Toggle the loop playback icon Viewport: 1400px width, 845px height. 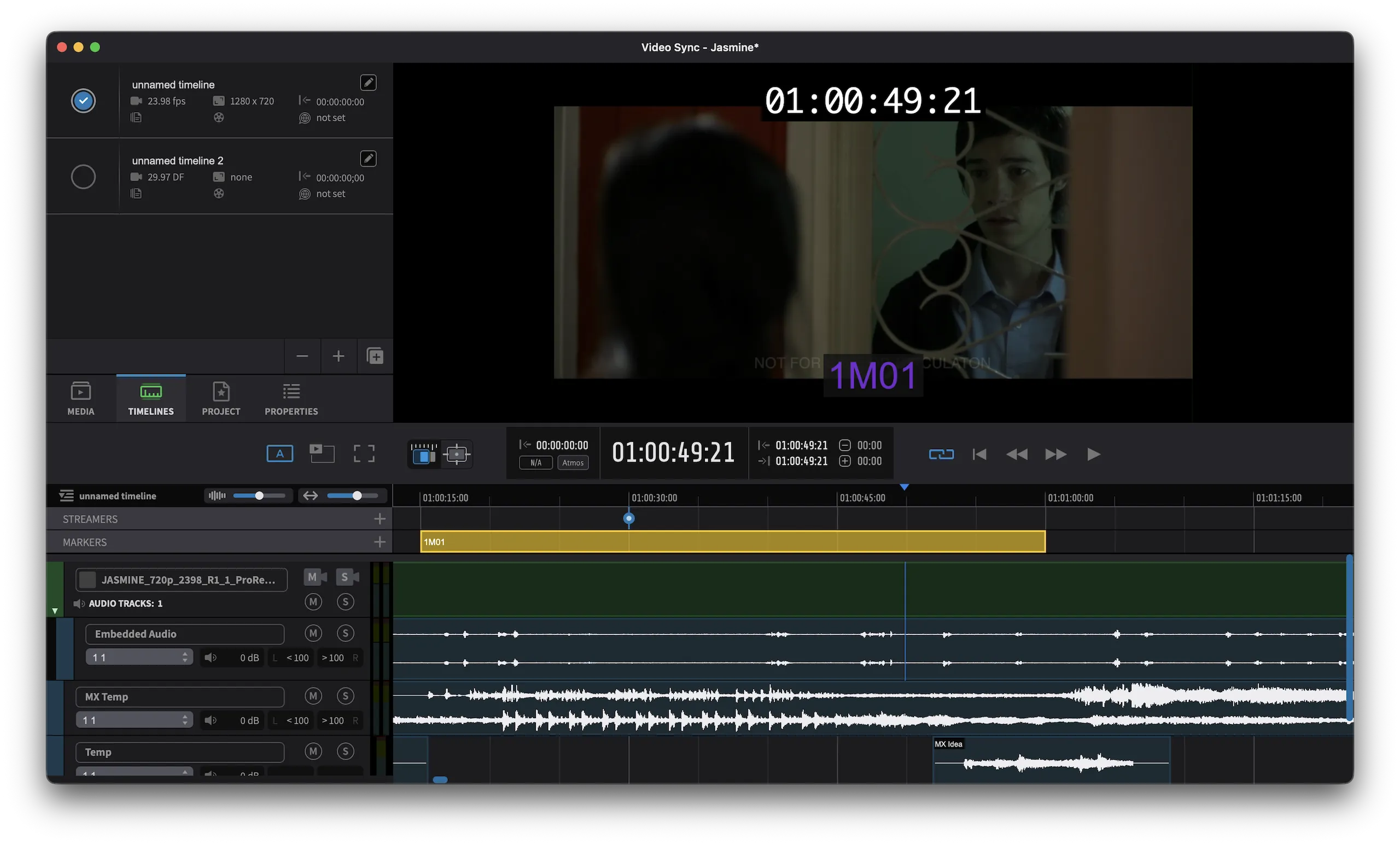coord(942,454)
